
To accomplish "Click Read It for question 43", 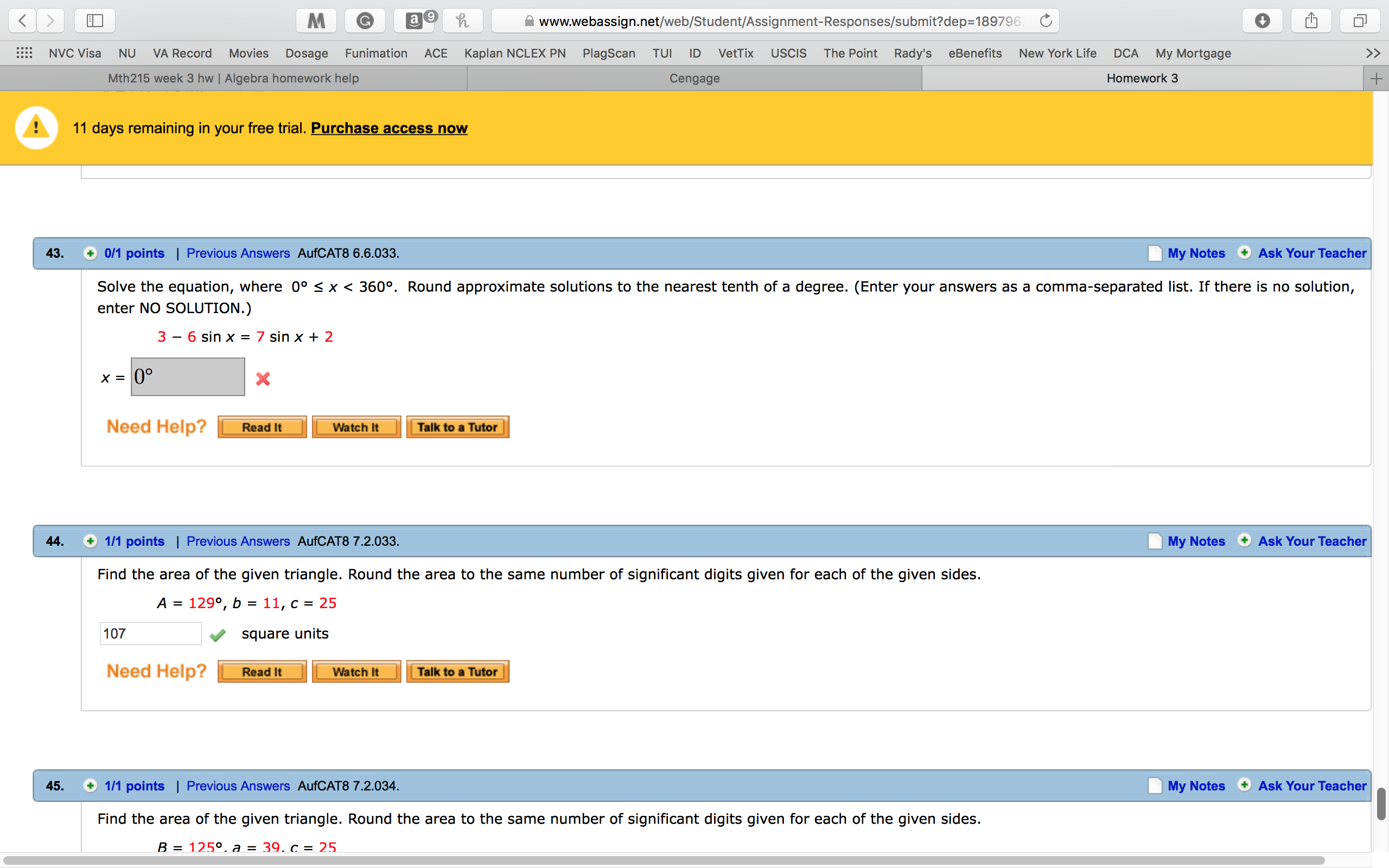I will [262, 427].
